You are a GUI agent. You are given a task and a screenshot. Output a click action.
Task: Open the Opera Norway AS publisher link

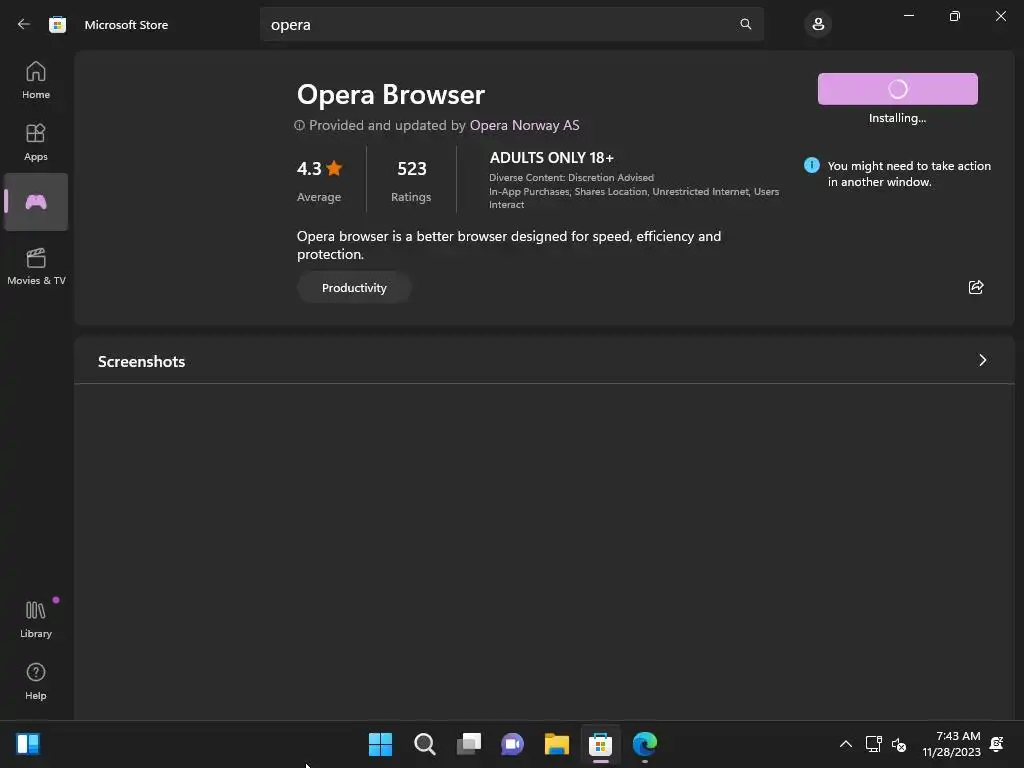(x=524, y=125)
